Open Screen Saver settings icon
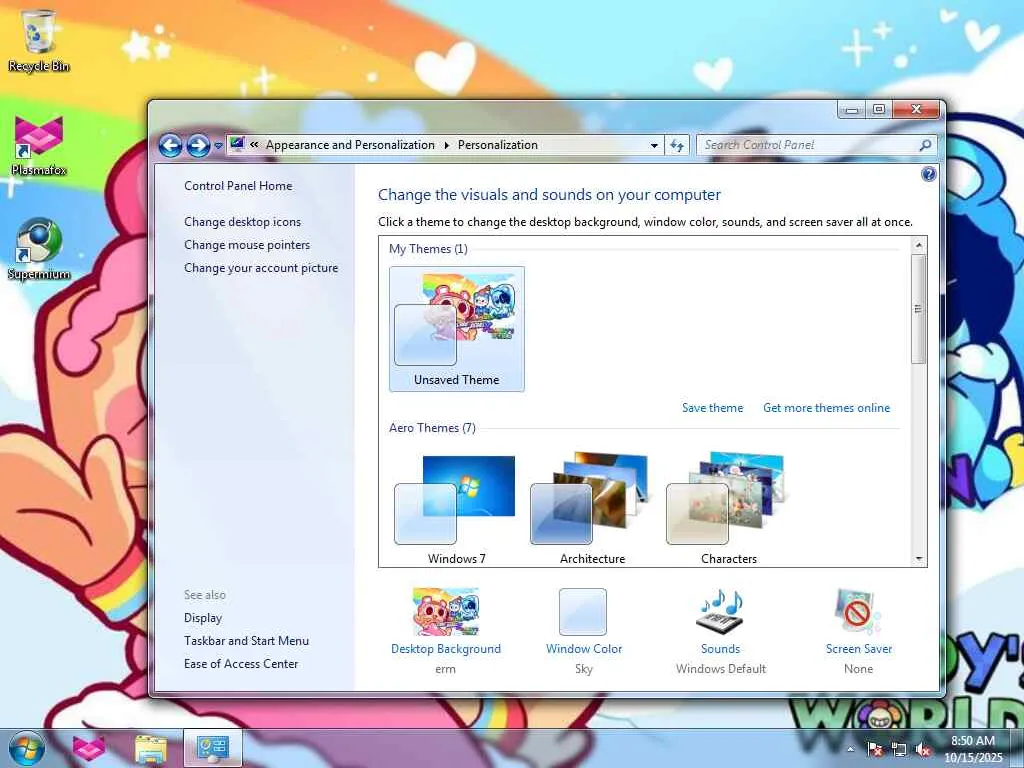The width and height of the screenshot is (1024, 768). 859,612
